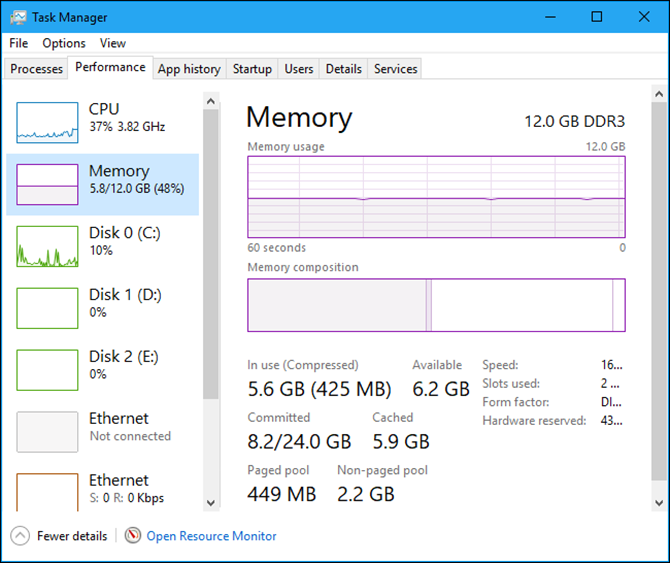The width and height of the screenshot is (670, 563).
Task: Open the Options menu
Action: point(64,43)
